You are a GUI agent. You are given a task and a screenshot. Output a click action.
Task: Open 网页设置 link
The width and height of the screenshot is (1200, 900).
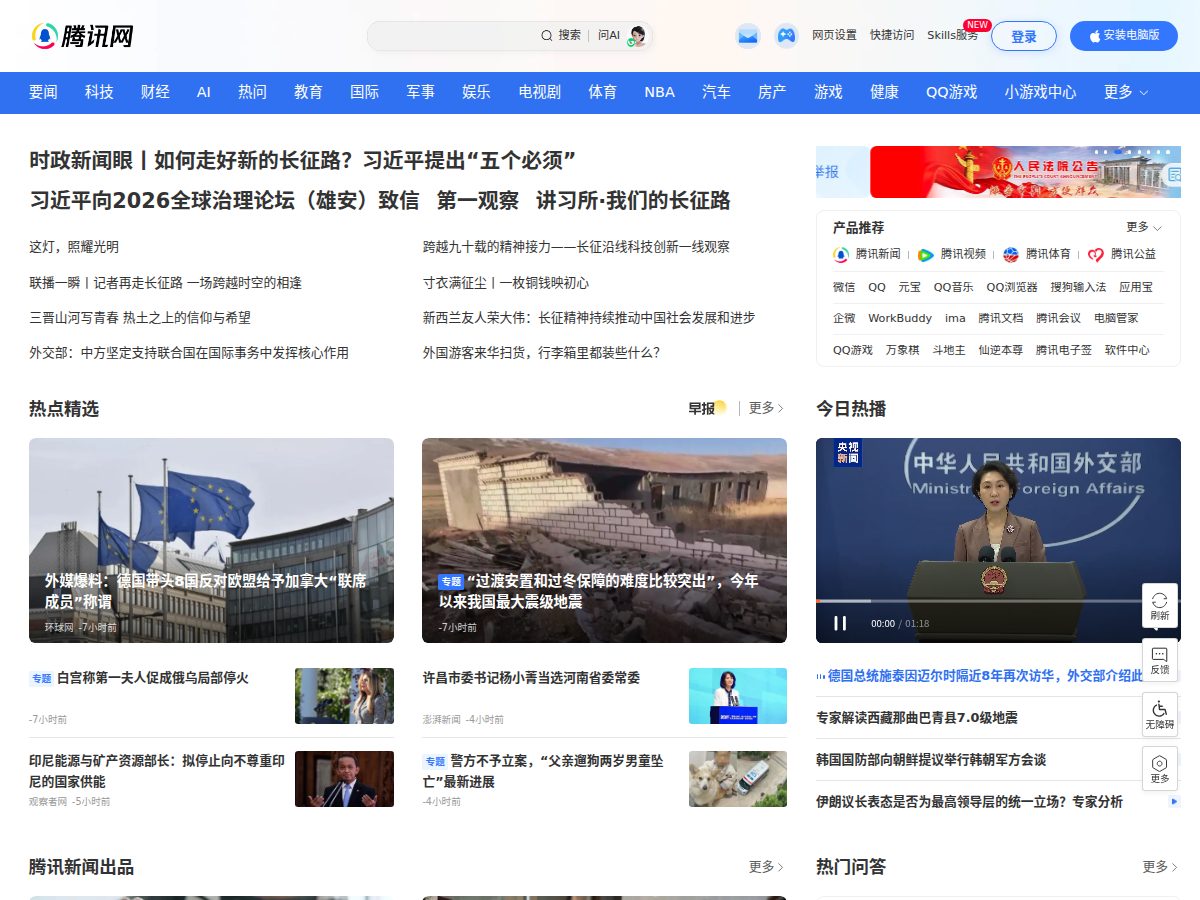pyautogui.click(x=834, y=35)
